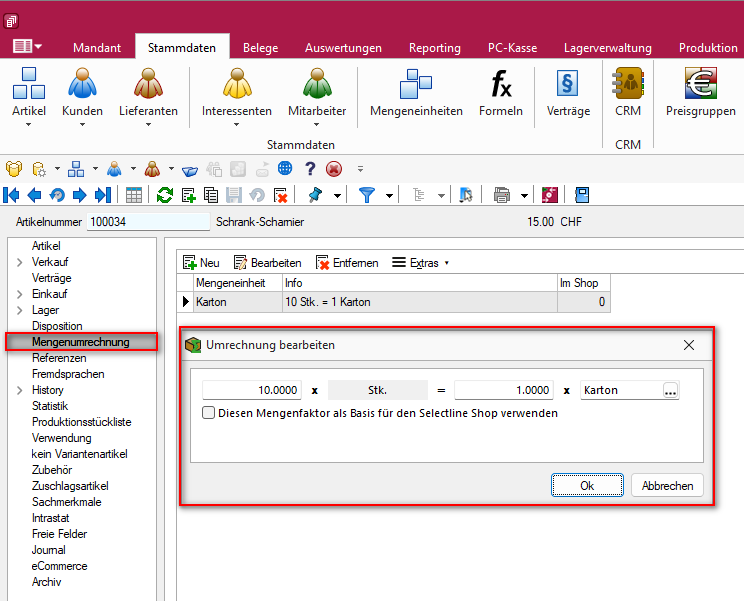Screen dimensions: 744x601
Task: Click the Bearbeiten button
Action: point(268,263)
